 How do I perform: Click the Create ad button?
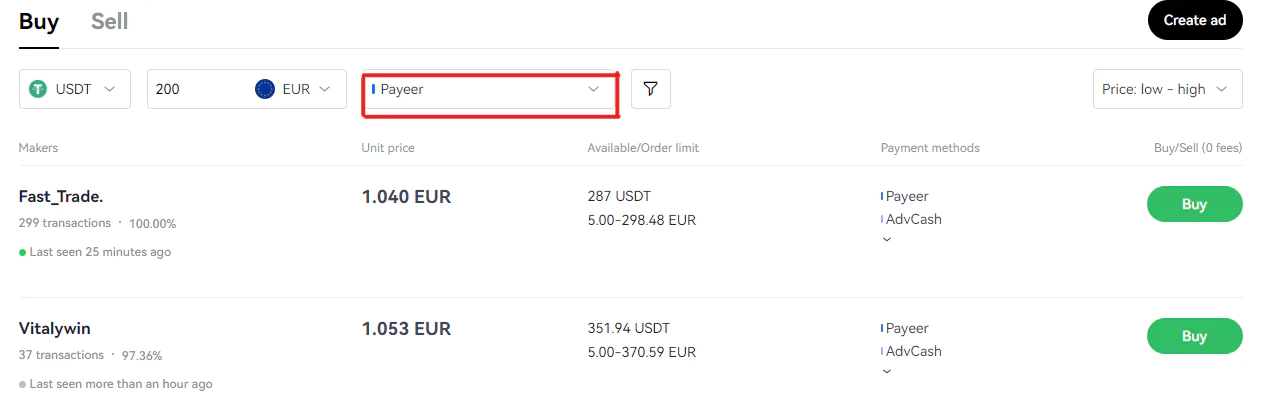pos(1195,20)
